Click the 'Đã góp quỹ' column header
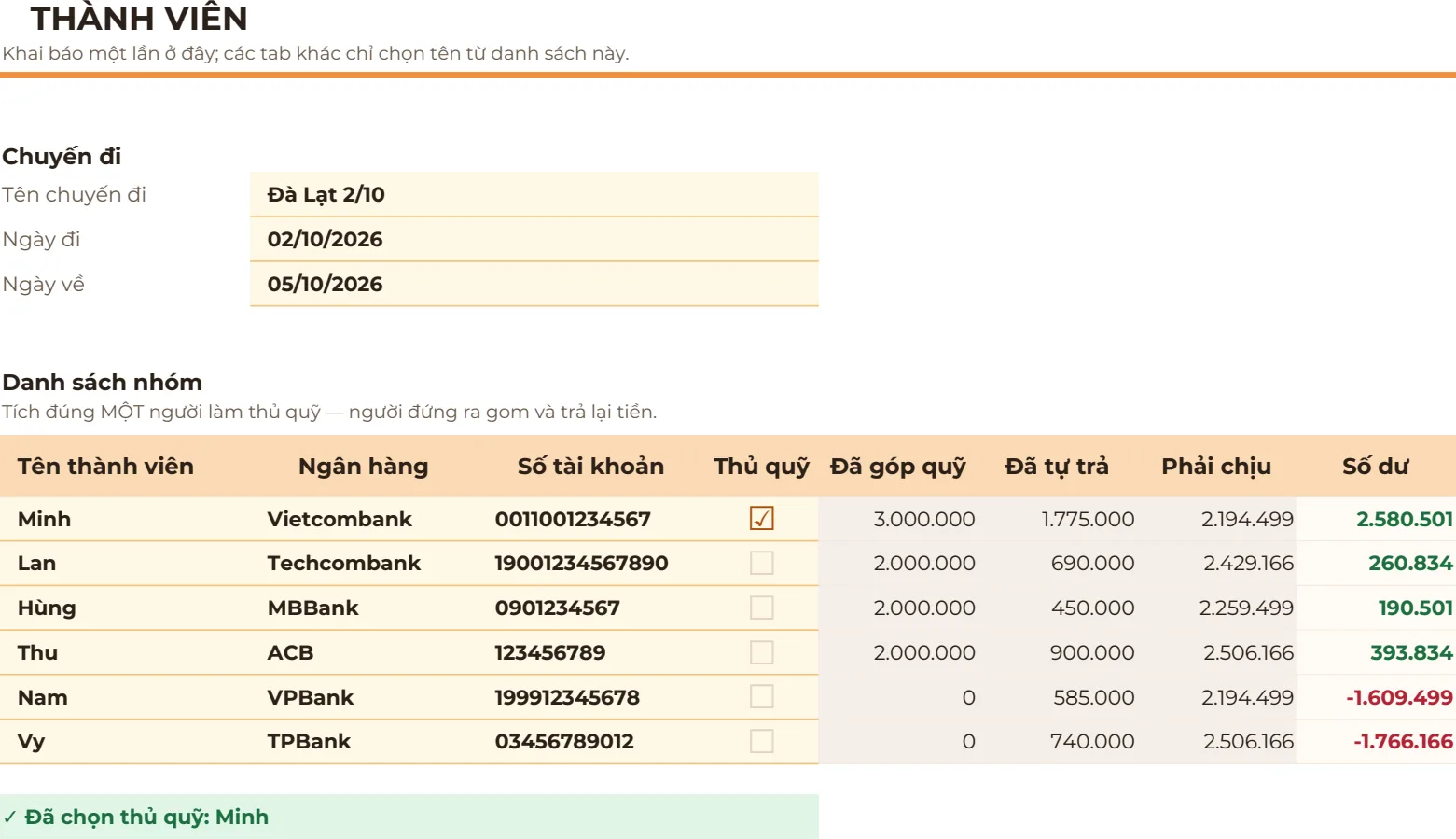 point(898,467)
